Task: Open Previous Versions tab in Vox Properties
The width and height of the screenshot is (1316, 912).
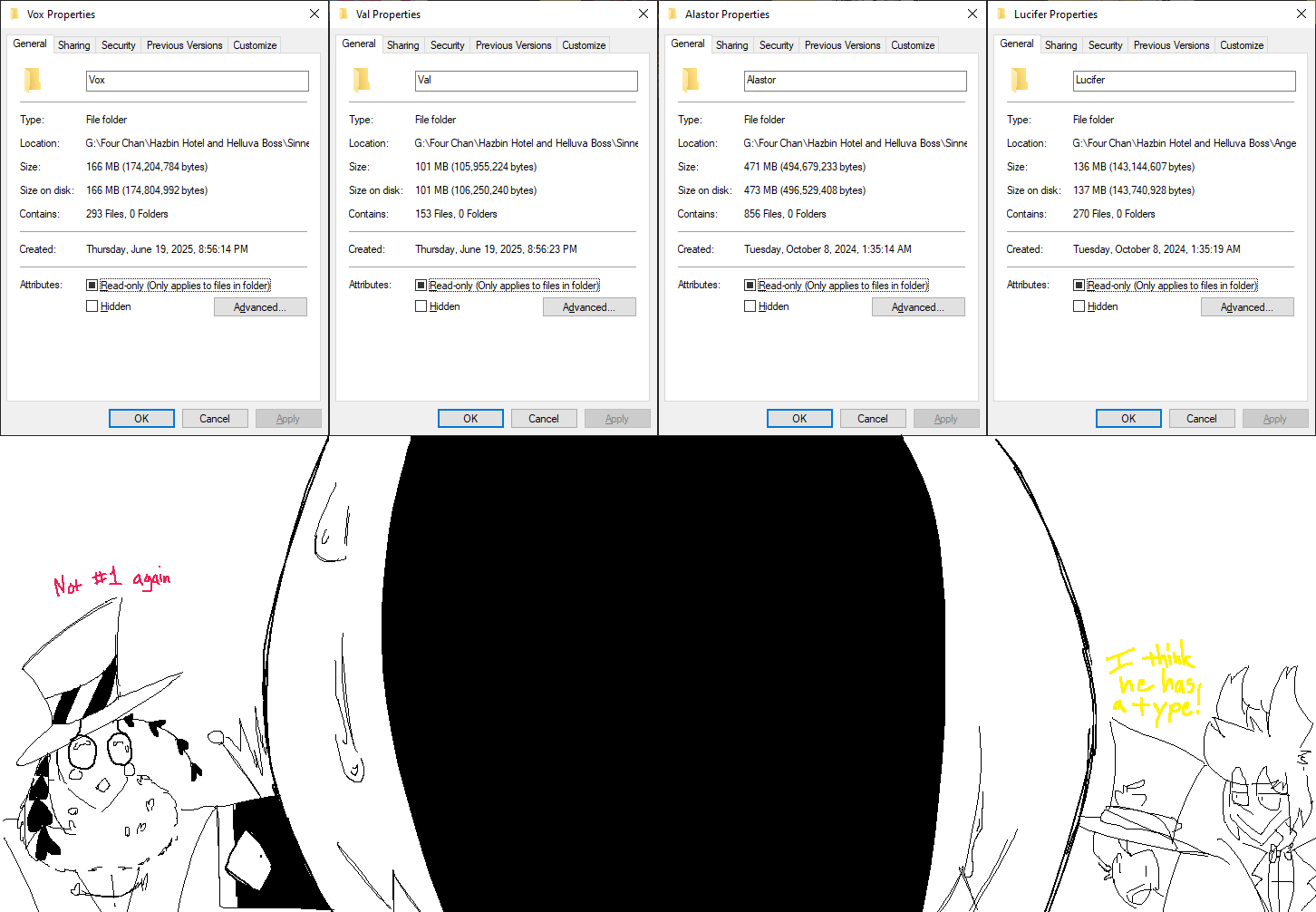Action: (185, 45)
